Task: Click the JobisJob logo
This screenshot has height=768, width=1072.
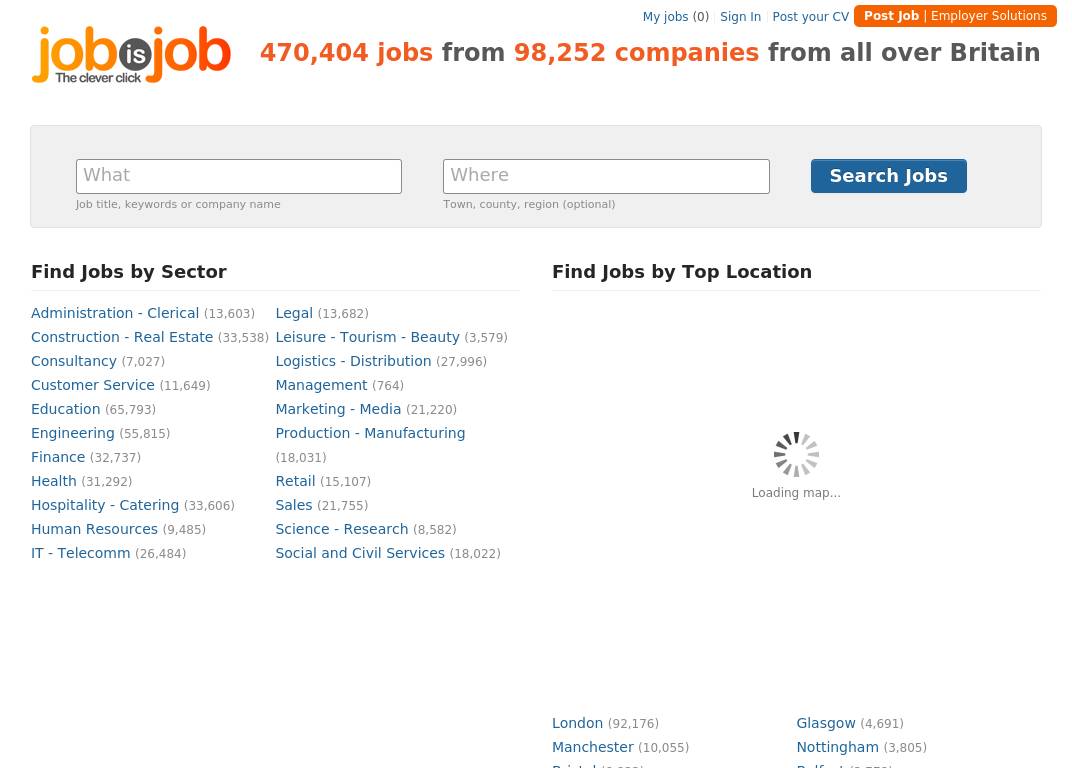Action: tap(131, 55)
